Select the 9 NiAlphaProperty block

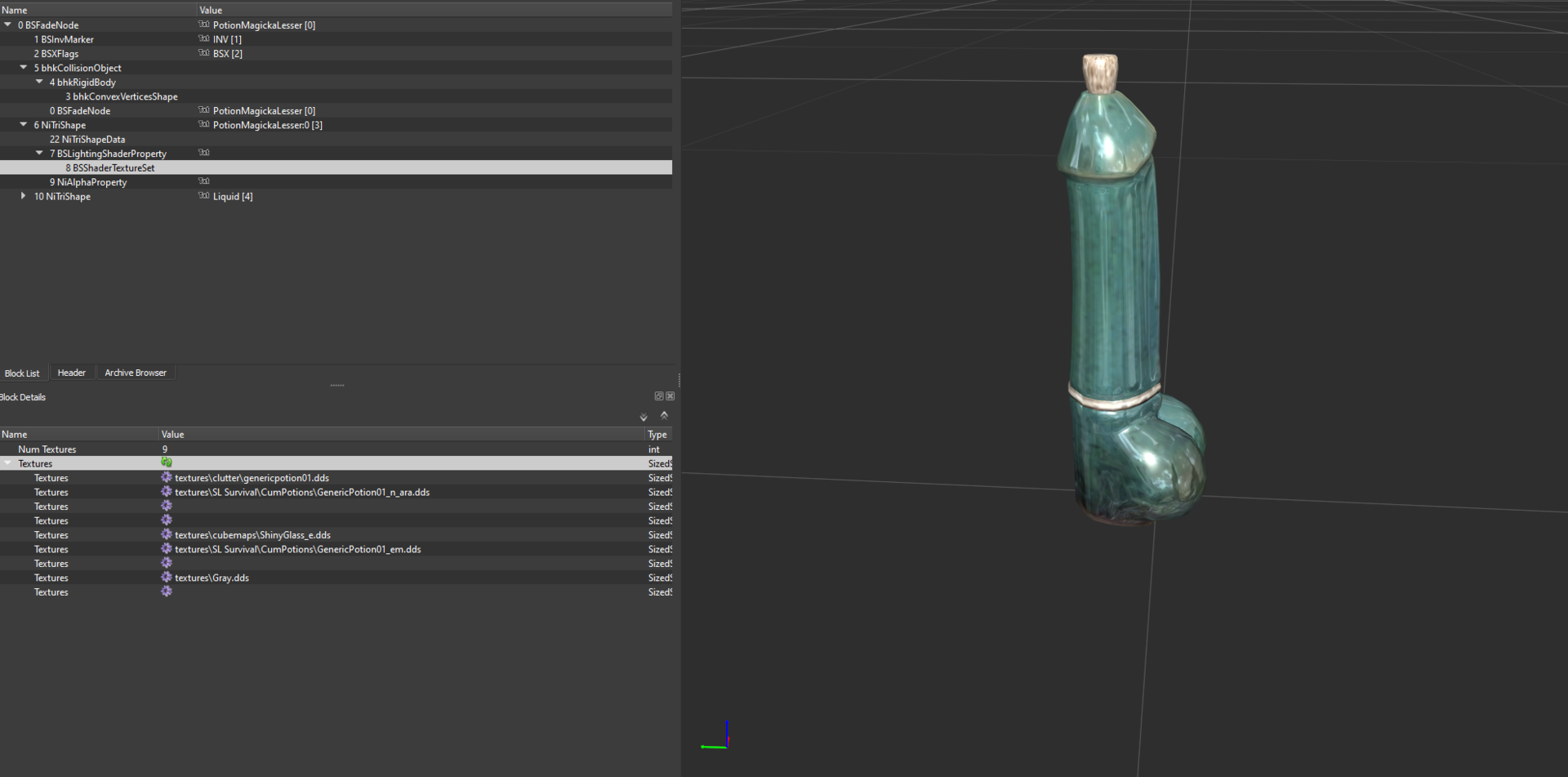(x=88, y=182)
